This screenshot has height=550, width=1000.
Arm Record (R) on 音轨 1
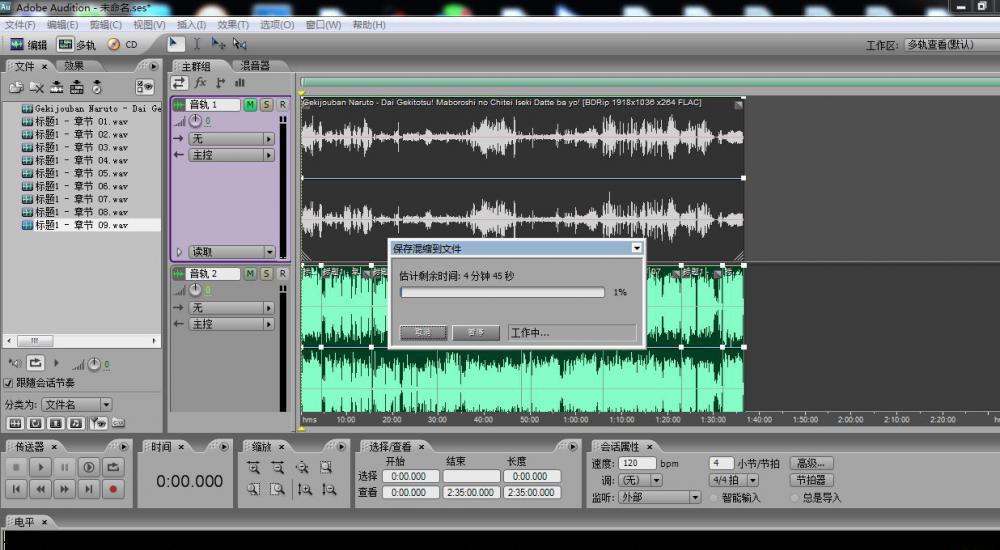pos(282,105)
